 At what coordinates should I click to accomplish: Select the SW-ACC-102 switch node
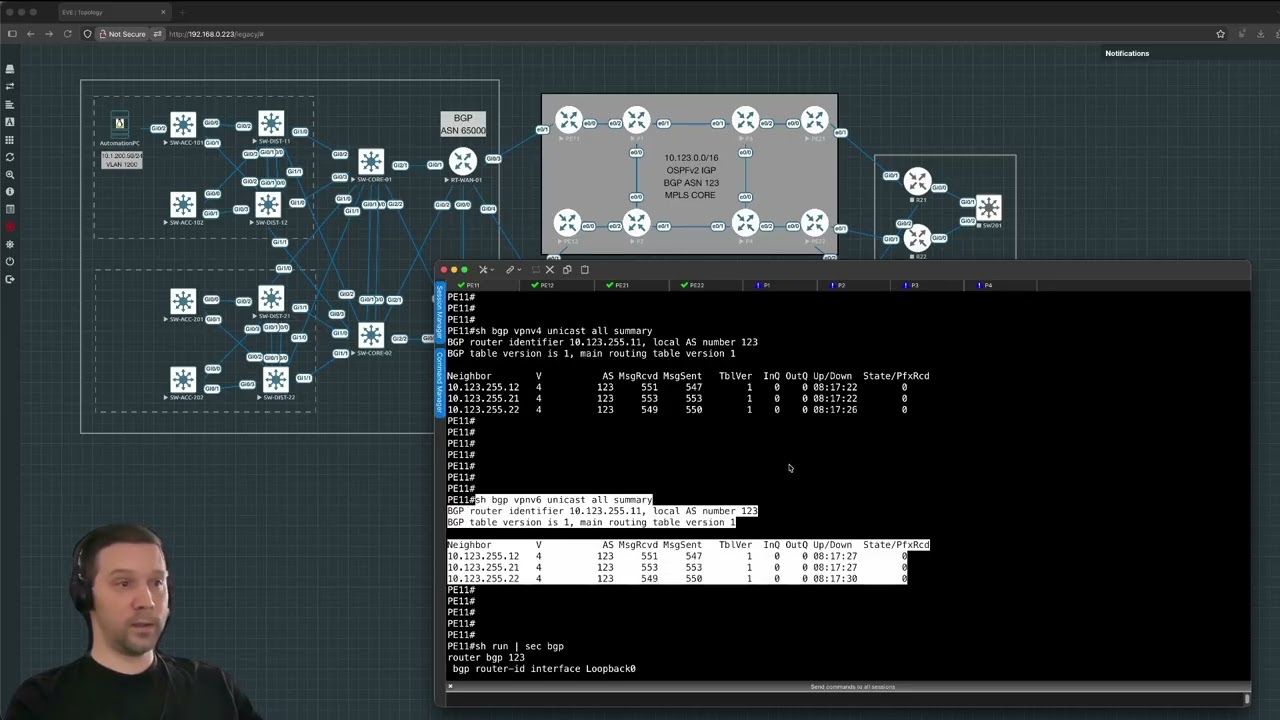click(x=183, y=205)
